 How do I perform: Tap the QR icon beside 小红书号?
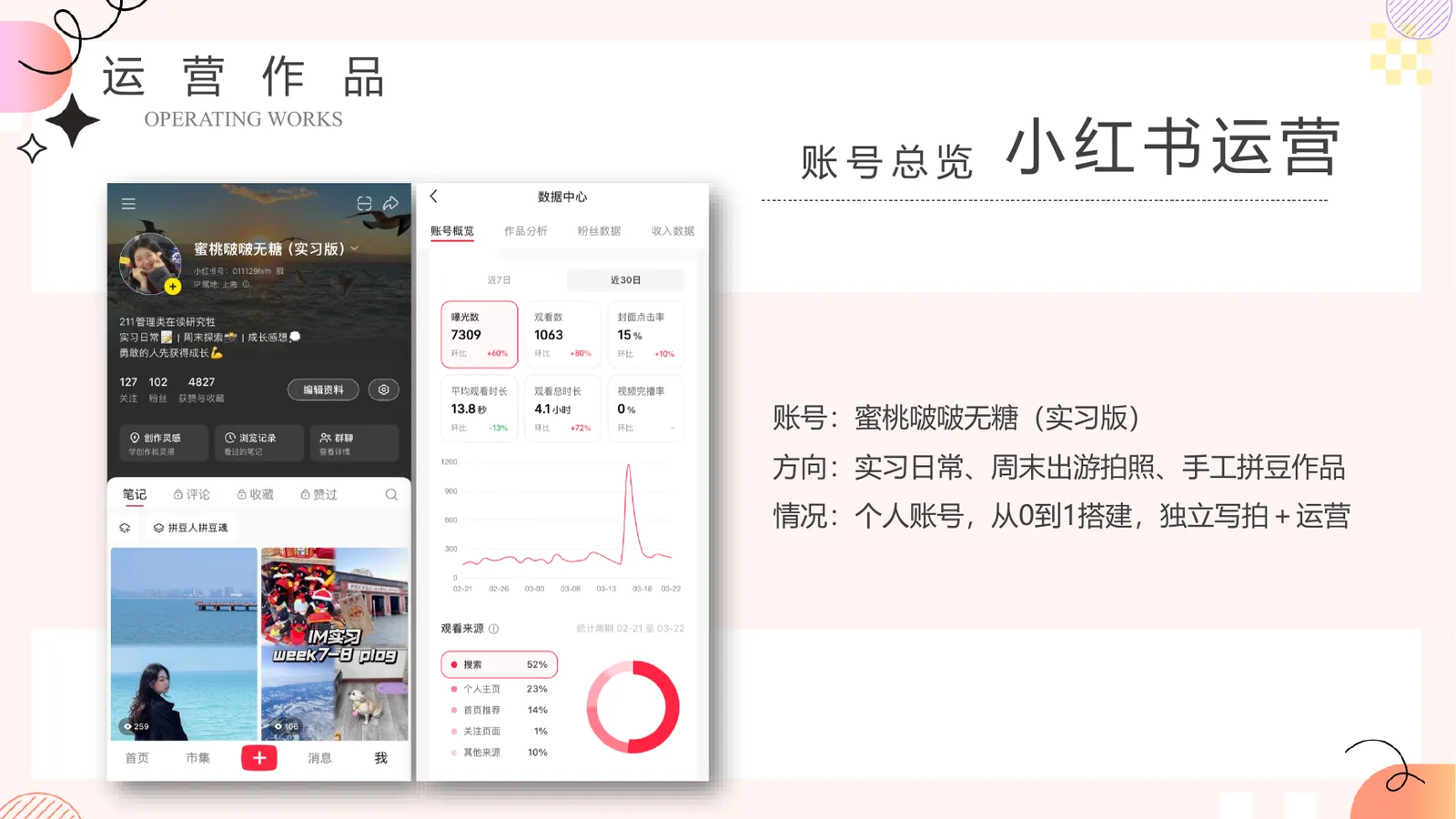(279, 270)
